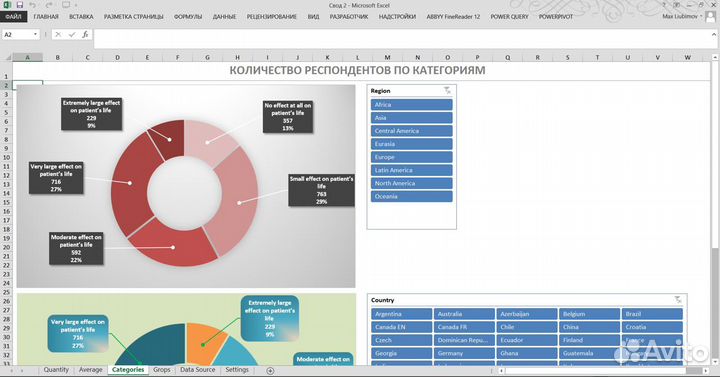The width and height of the screenshot is (720, 377).
Task: Open Ribbon Display Options icon
Action: pyautogui.click(x=677, y=5)
